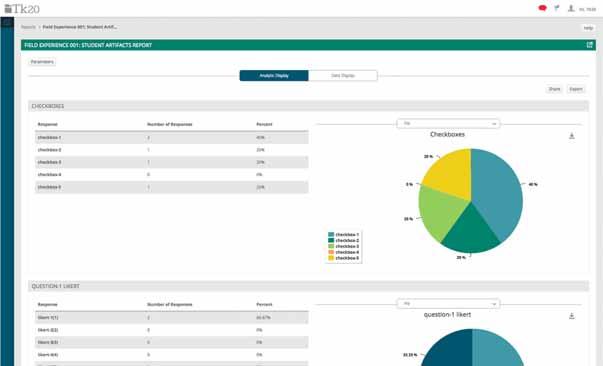This screenshot has width=603, height=366.
Task: Click the Tk20 logo
Action: pos(22,8)
